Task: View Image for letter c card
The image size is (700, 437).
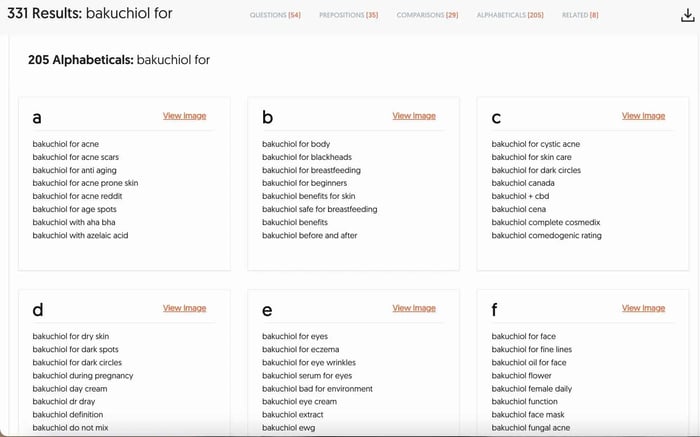Action: click(x=643, y=116)
